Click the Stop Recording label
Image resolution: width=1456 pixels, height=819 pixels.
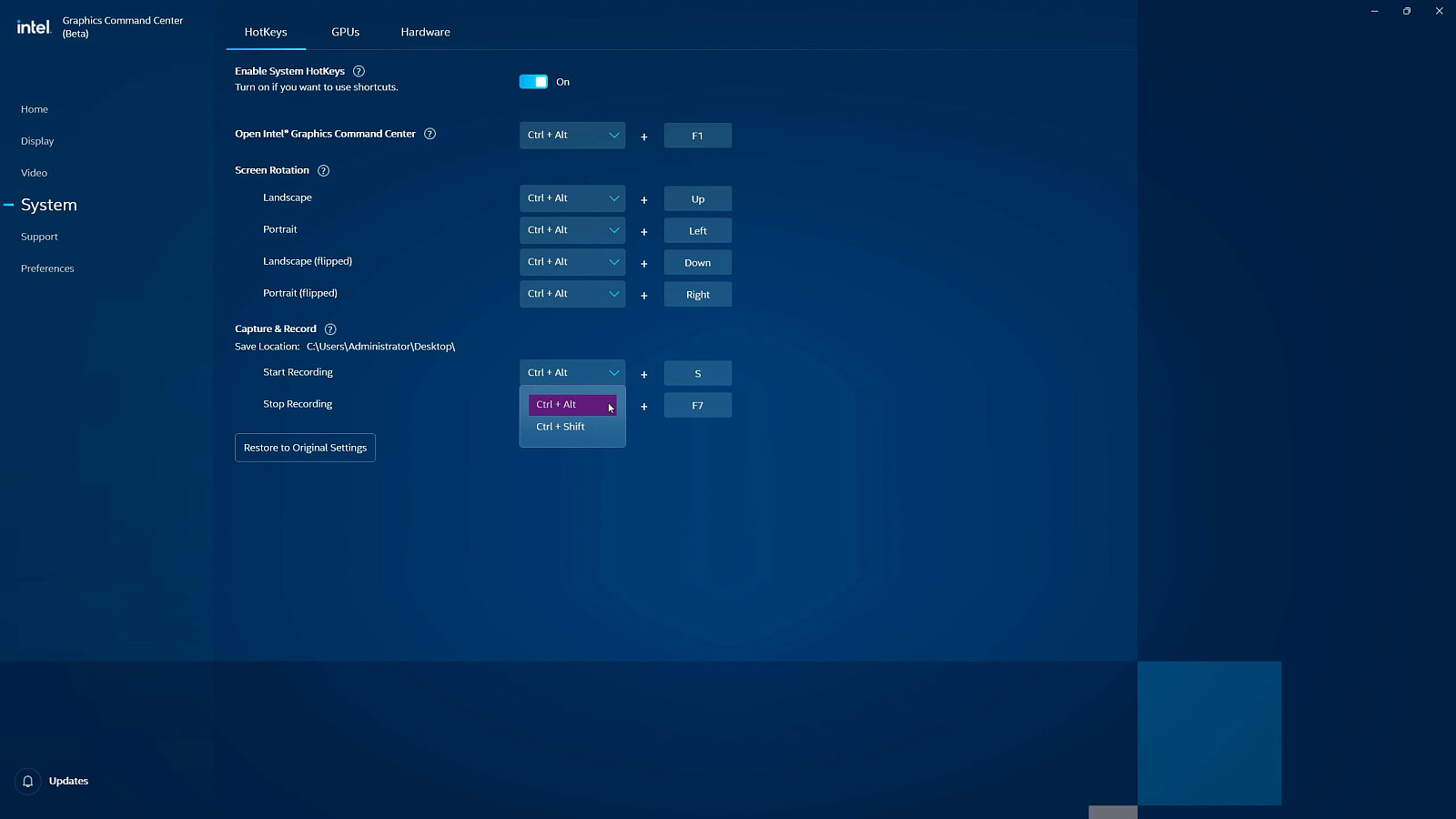tap(298, 404)
